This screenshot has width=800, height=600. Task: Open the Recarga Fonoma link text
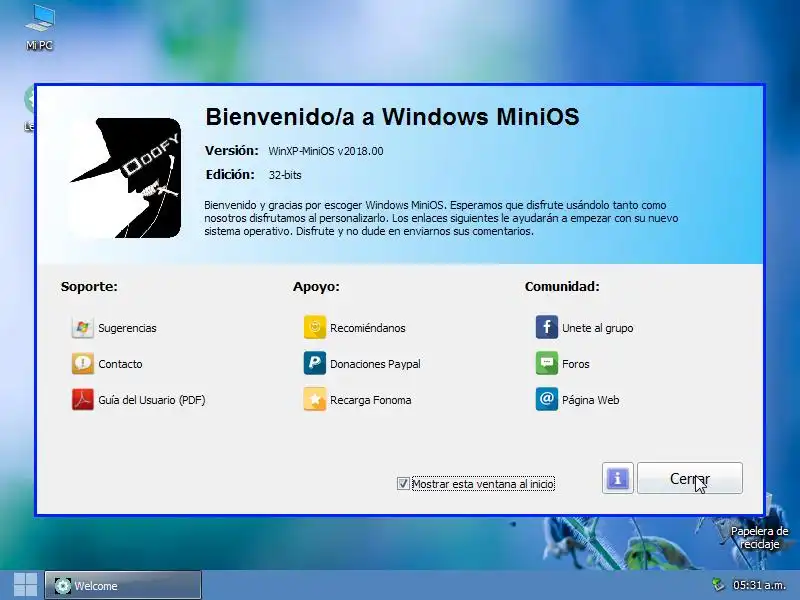(x=370, y=400)
